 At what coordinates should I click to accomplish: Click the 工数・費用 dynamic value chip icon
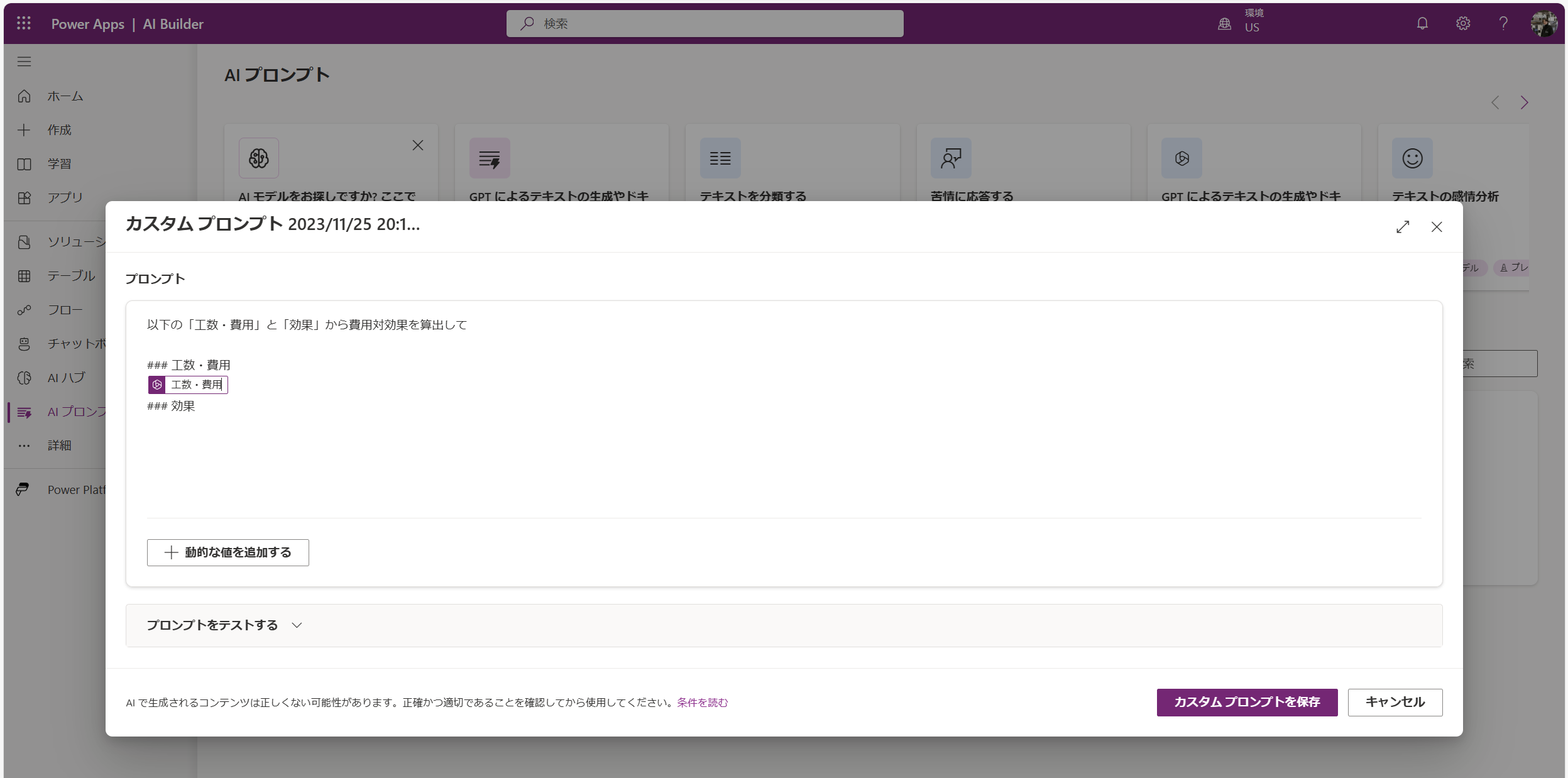click(157, 385)
